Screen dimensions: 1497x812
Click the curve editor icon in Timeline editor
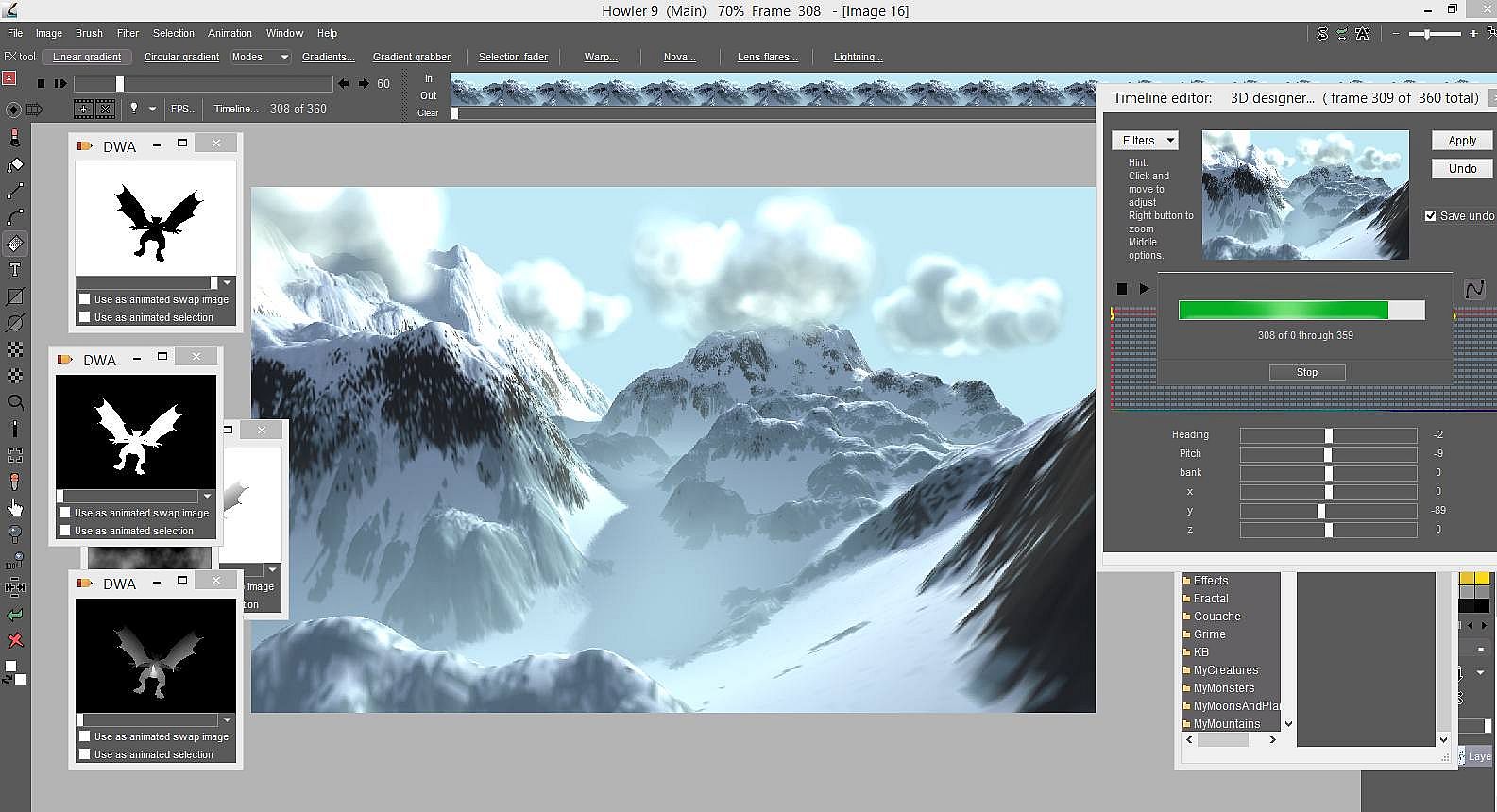pyautogui.click(x=1473, y=289)
